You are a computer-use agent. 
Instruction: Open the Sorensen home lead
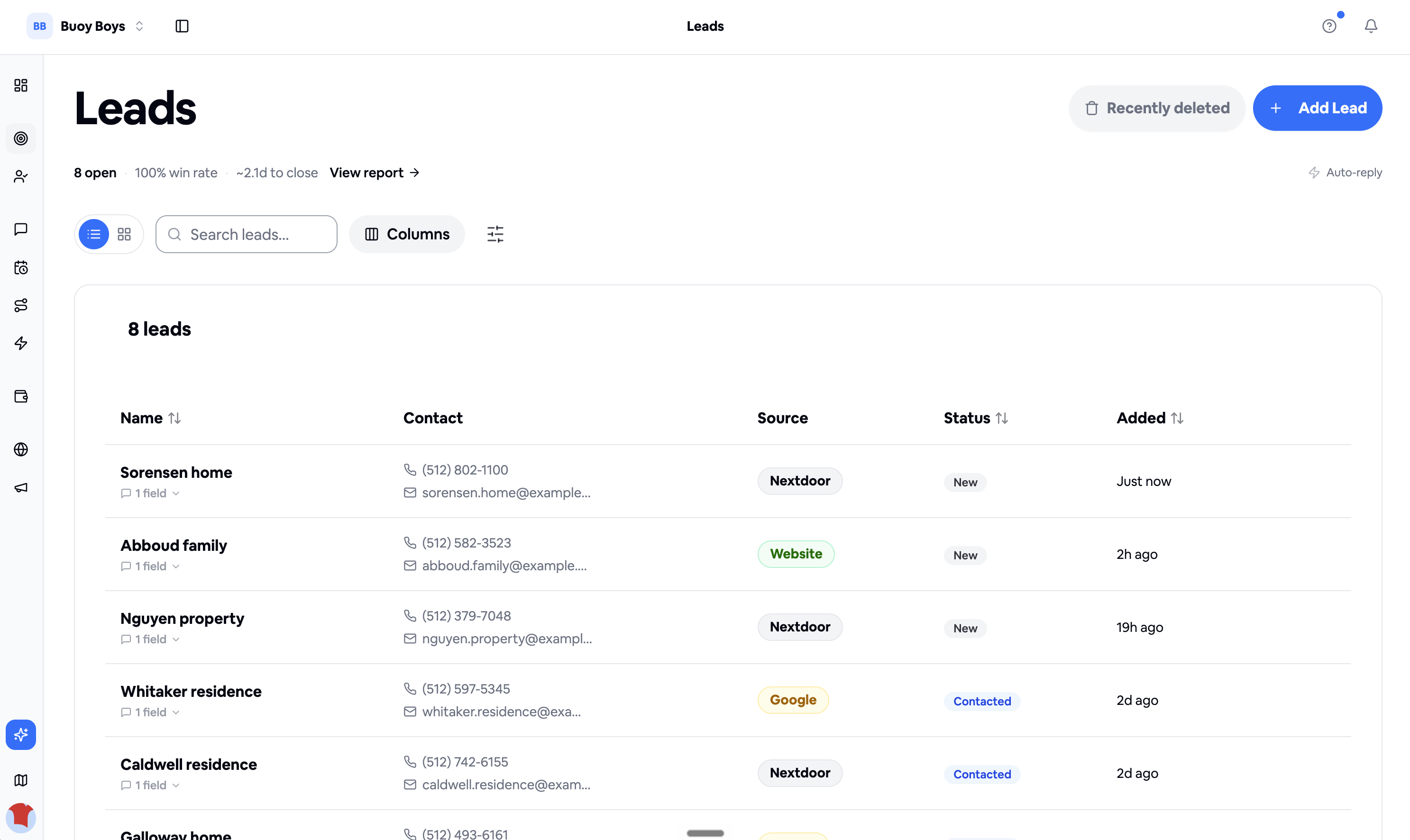click(x=176, y=473)
